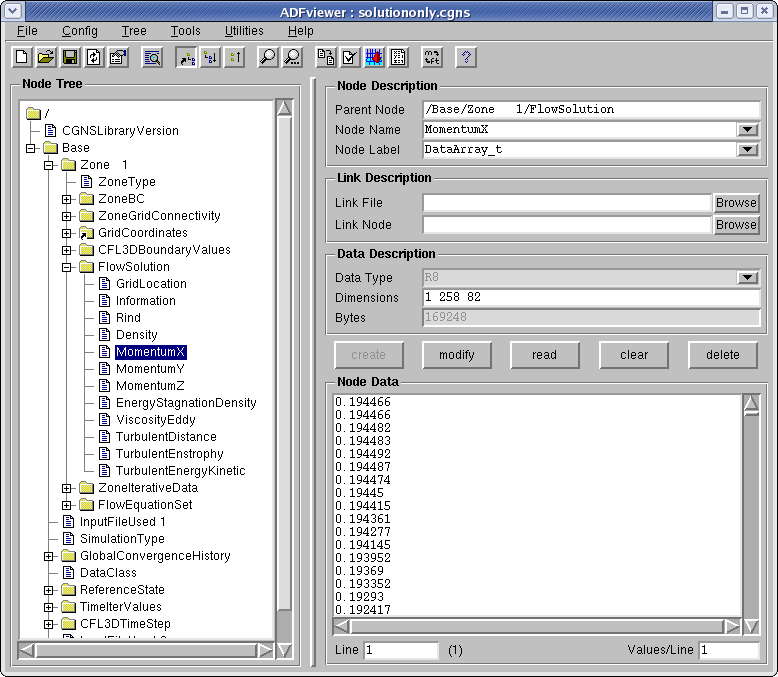Image resolution: width=778 pixels, height=677 pixels.
Task: Click the window menu button in title bar
Action: (x=13, y=10)
